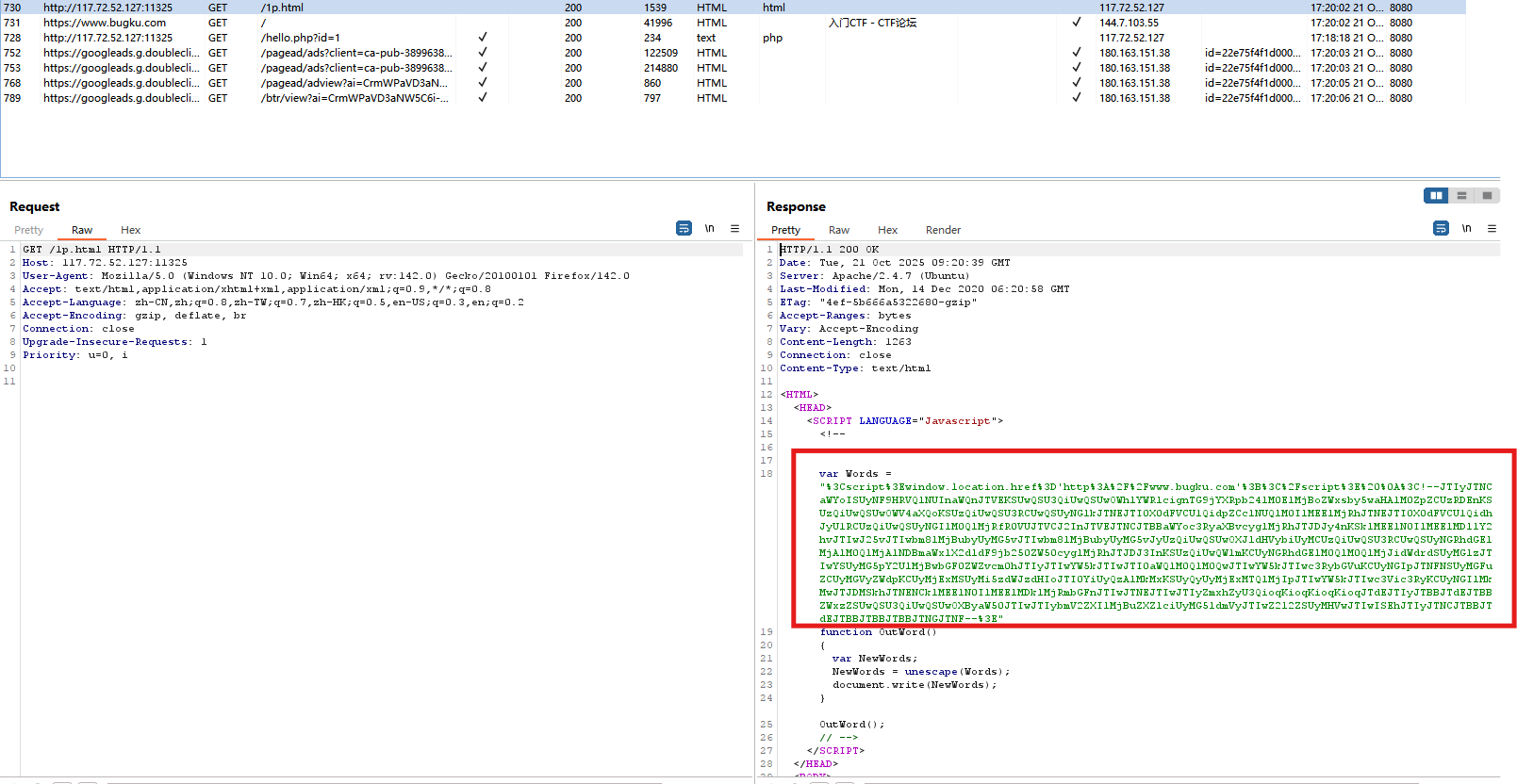Click the time cell 17:18:18 in row 728
Viewport: 1517px width, 784px height.
click(x=1346, y=38)
